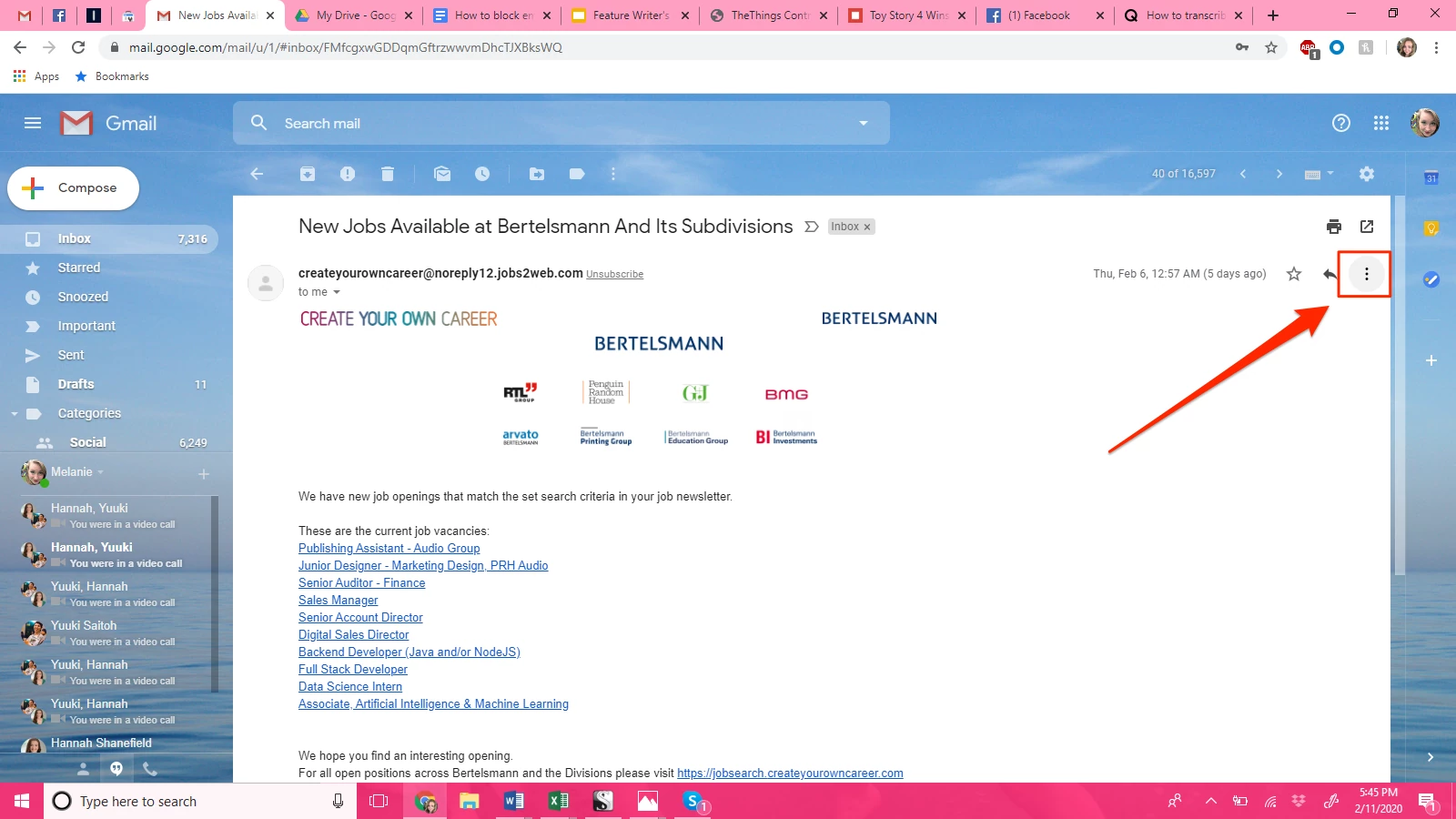Image resolution: width=1456 pixels, height=819 pixels.
Task: Switch to Feature Writer's browser tab
Action: click(631, 15)
